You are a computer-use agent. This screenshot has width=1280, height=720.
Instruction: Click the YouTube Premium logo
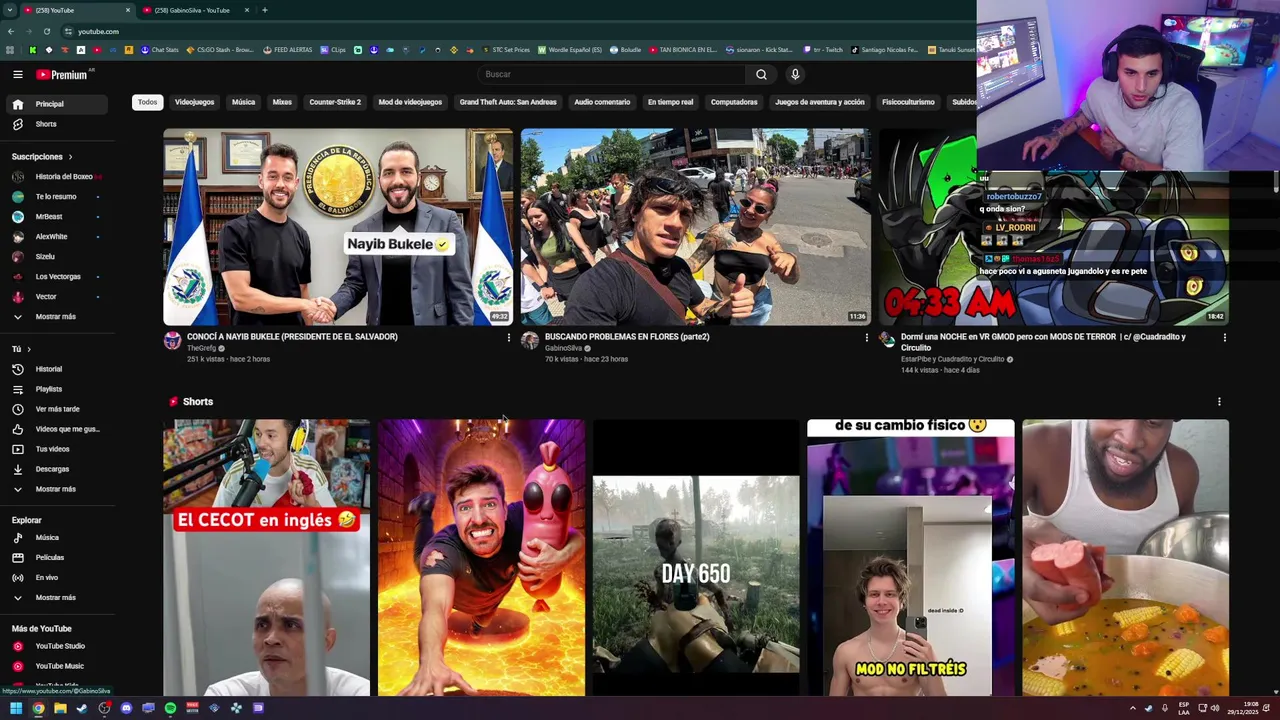pos(62,74)
